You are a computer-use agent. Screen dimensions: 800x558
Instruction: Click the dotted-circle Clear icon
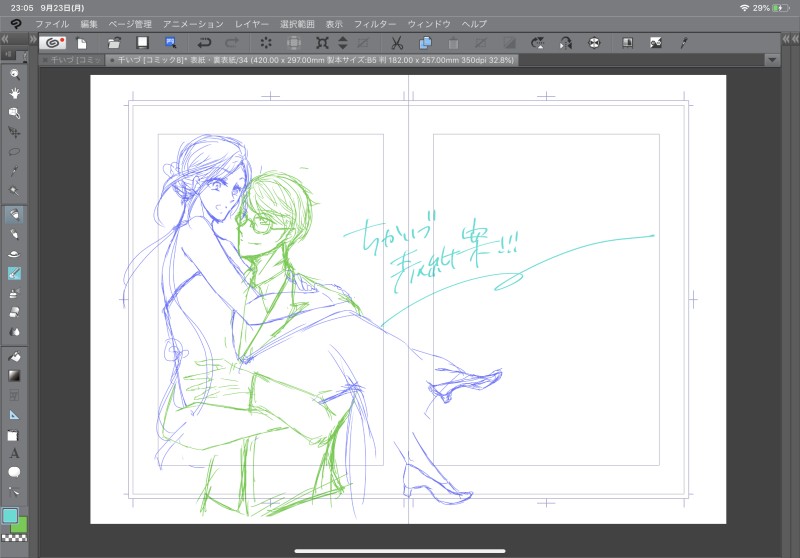click(x=266, y=43)
